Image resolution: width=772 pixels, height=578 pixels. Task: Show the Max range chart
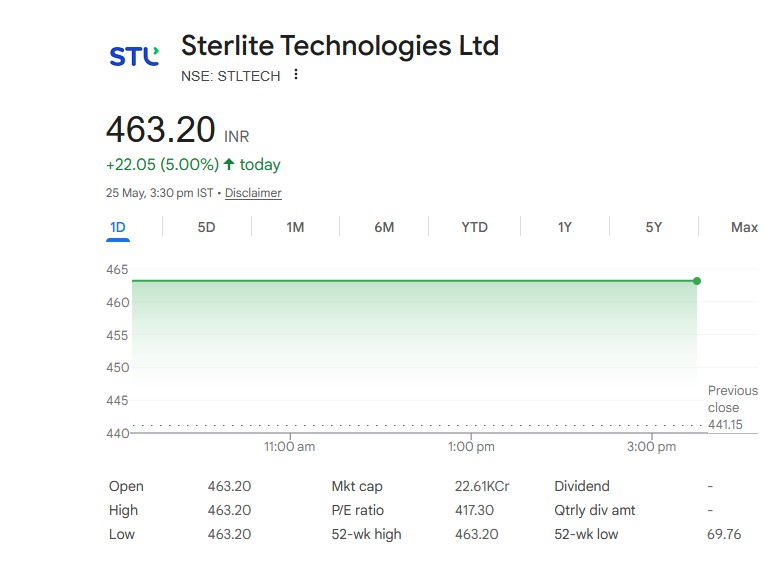[744, 227]
